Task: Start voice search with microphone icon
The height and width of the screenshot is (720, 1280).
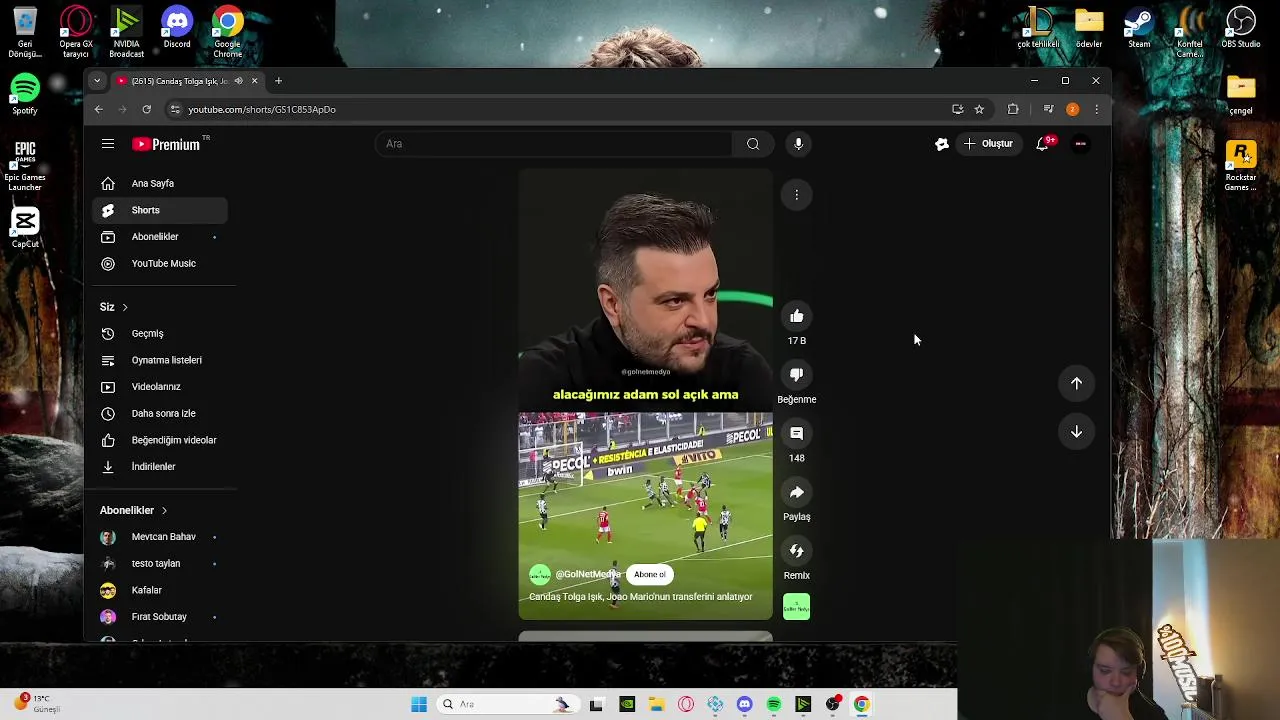Action: click(x=798, y=144)
